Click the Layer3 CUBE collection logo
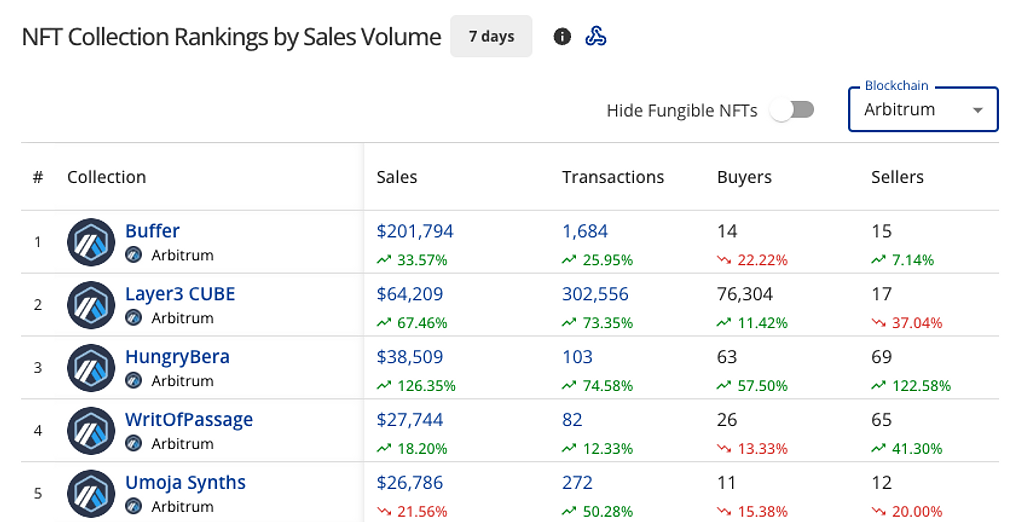The height and width of the screenshot is (522, 1024). pos(91,305)
